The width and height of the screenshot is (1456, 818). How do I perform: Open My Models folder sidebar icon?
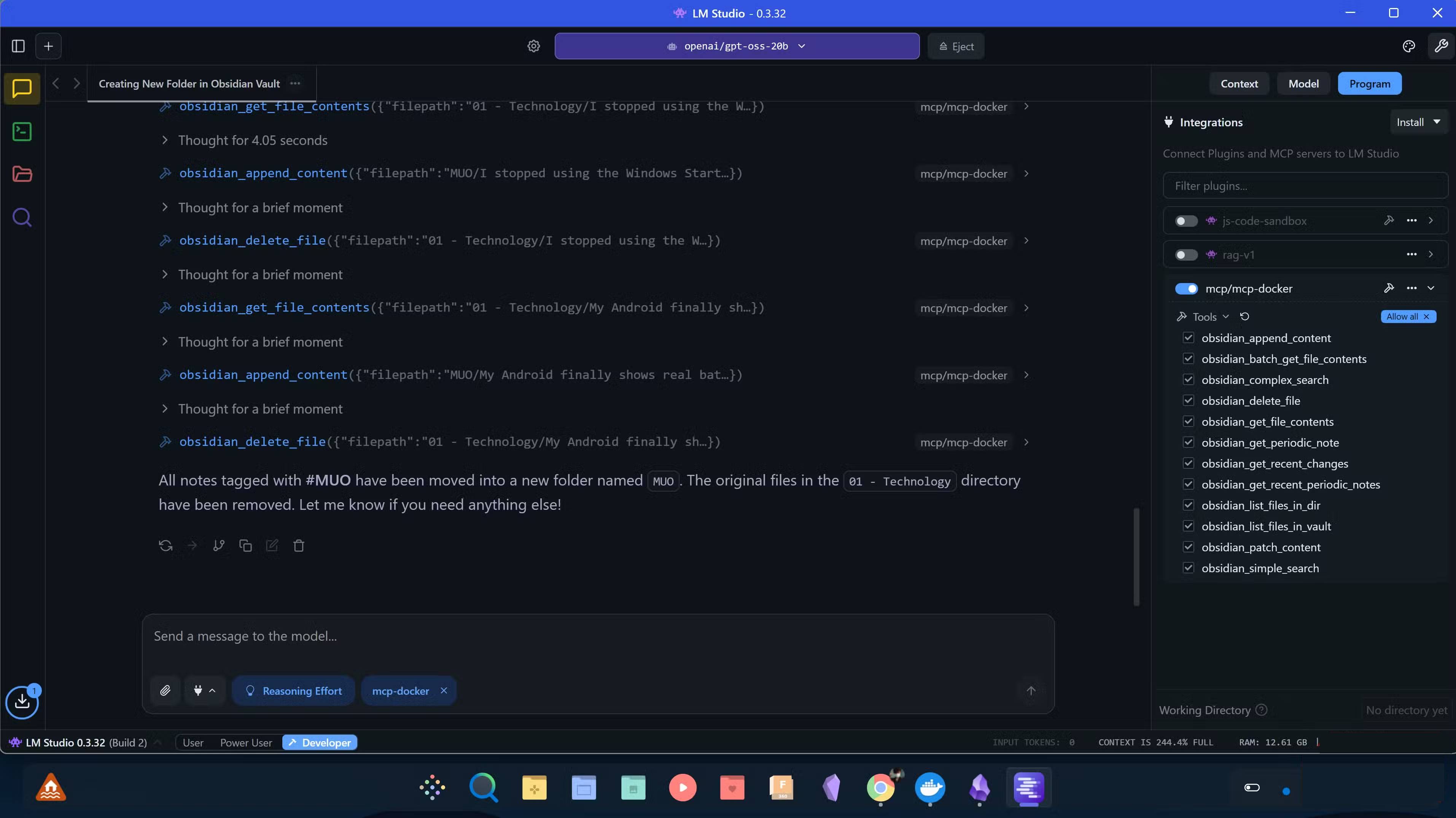[22, 174]
